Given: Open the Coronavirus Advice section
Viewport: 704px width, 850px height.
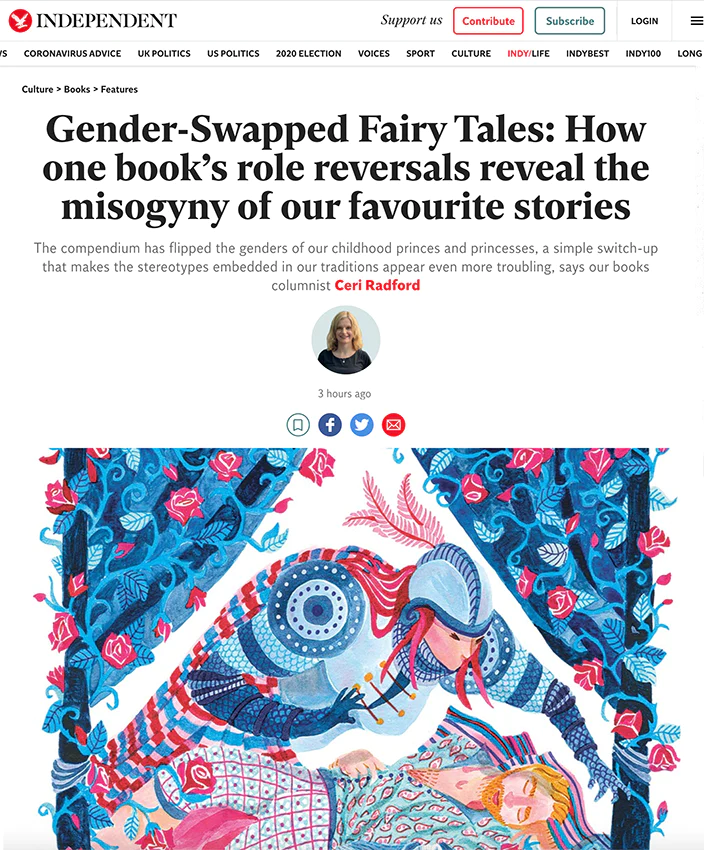Looking at the screenshot, I should 73,54.
